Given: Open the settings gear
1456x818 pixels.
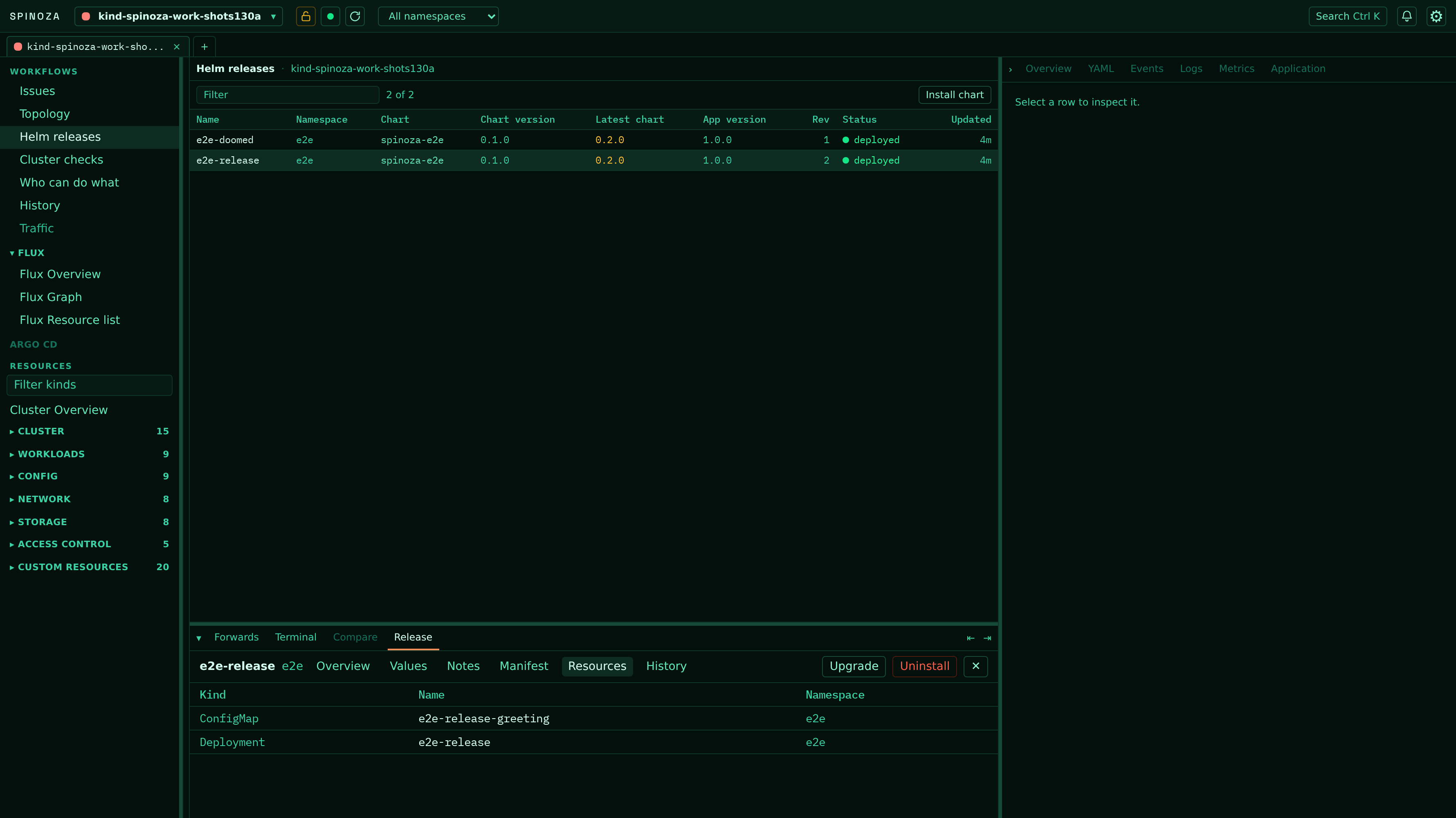Looking at the screenshot, I should (x=1436, y=16).
